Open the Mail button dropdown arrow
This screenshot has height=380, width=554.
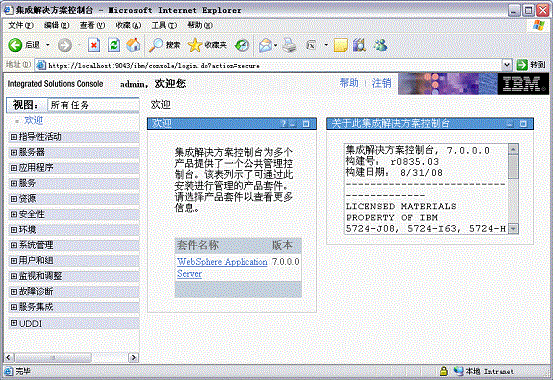point(276,45)
